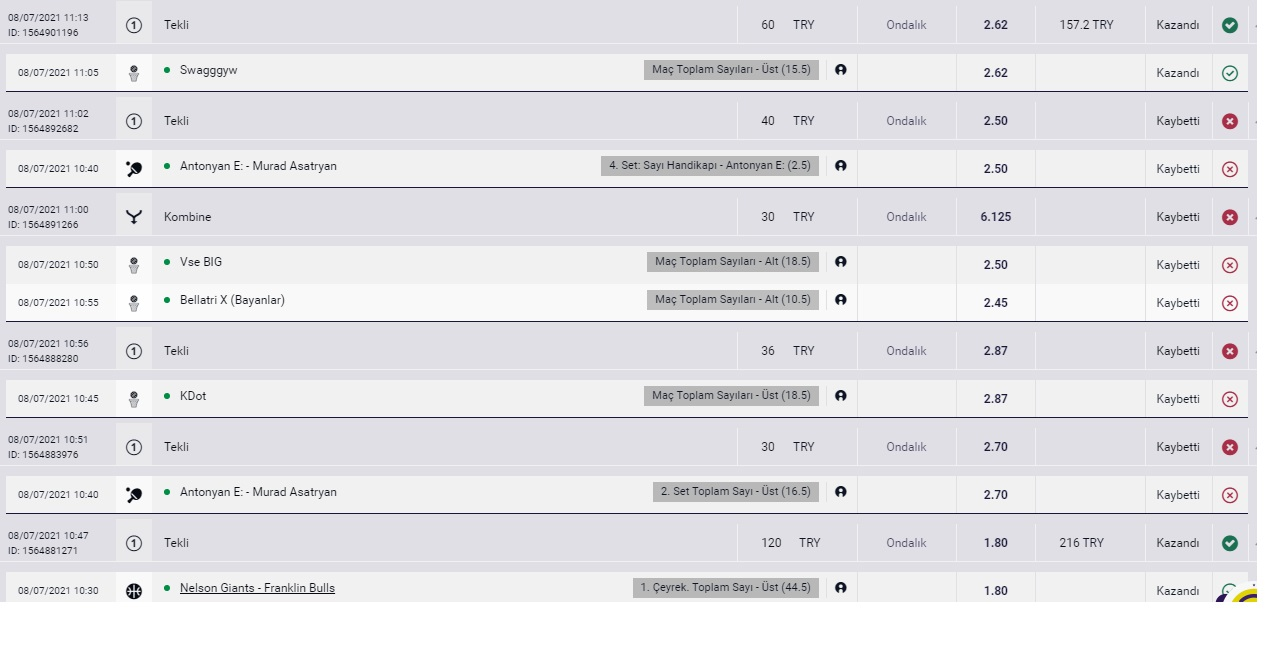Click the info icon next to Swagggyw market
Image resolution: width=1269 pixels, height=651 pixels.
[x=841, y=70]
